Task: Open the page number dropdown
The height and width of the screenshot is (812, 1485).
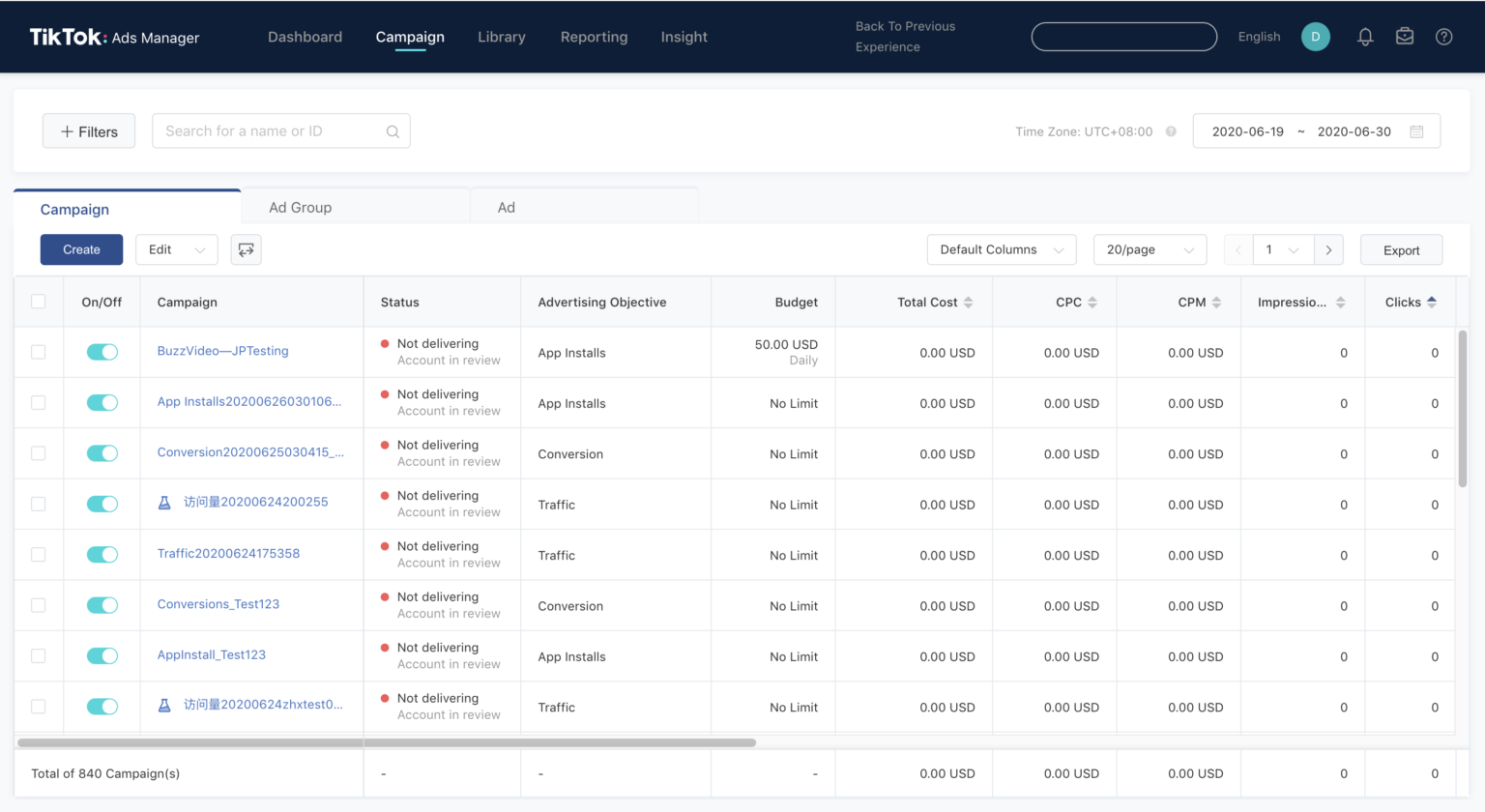Action: 1283,249
